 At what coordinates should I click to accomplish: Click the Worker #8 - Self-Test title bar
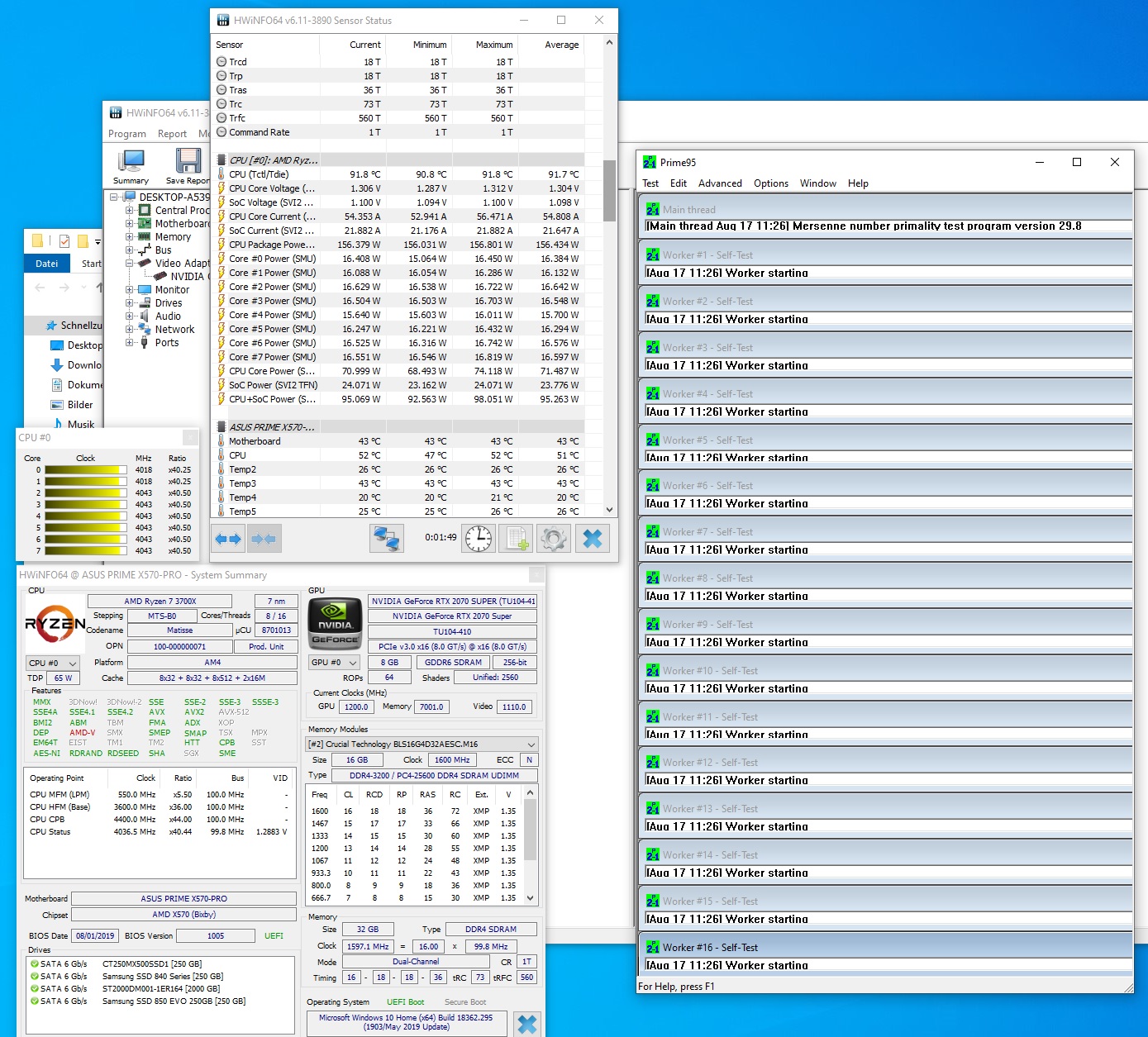pos(885,578)
